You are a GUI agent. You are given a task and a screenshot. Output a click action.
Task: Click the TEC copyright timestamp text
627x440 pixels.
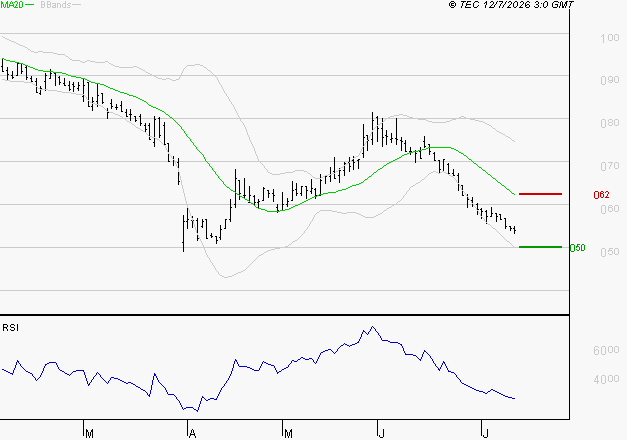pos(511,5)
